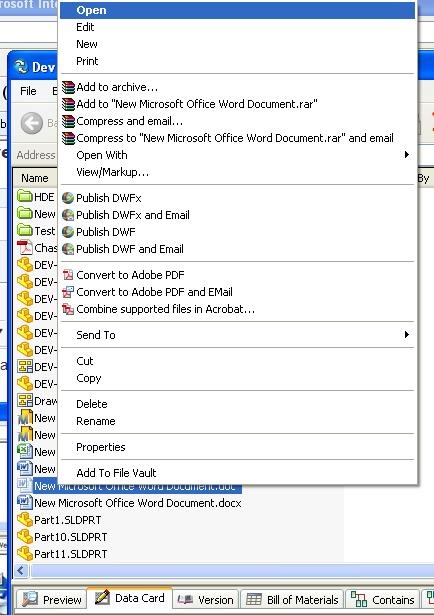Click Add To File Vault
Screen dimensions: 434x615
[237, 473]
